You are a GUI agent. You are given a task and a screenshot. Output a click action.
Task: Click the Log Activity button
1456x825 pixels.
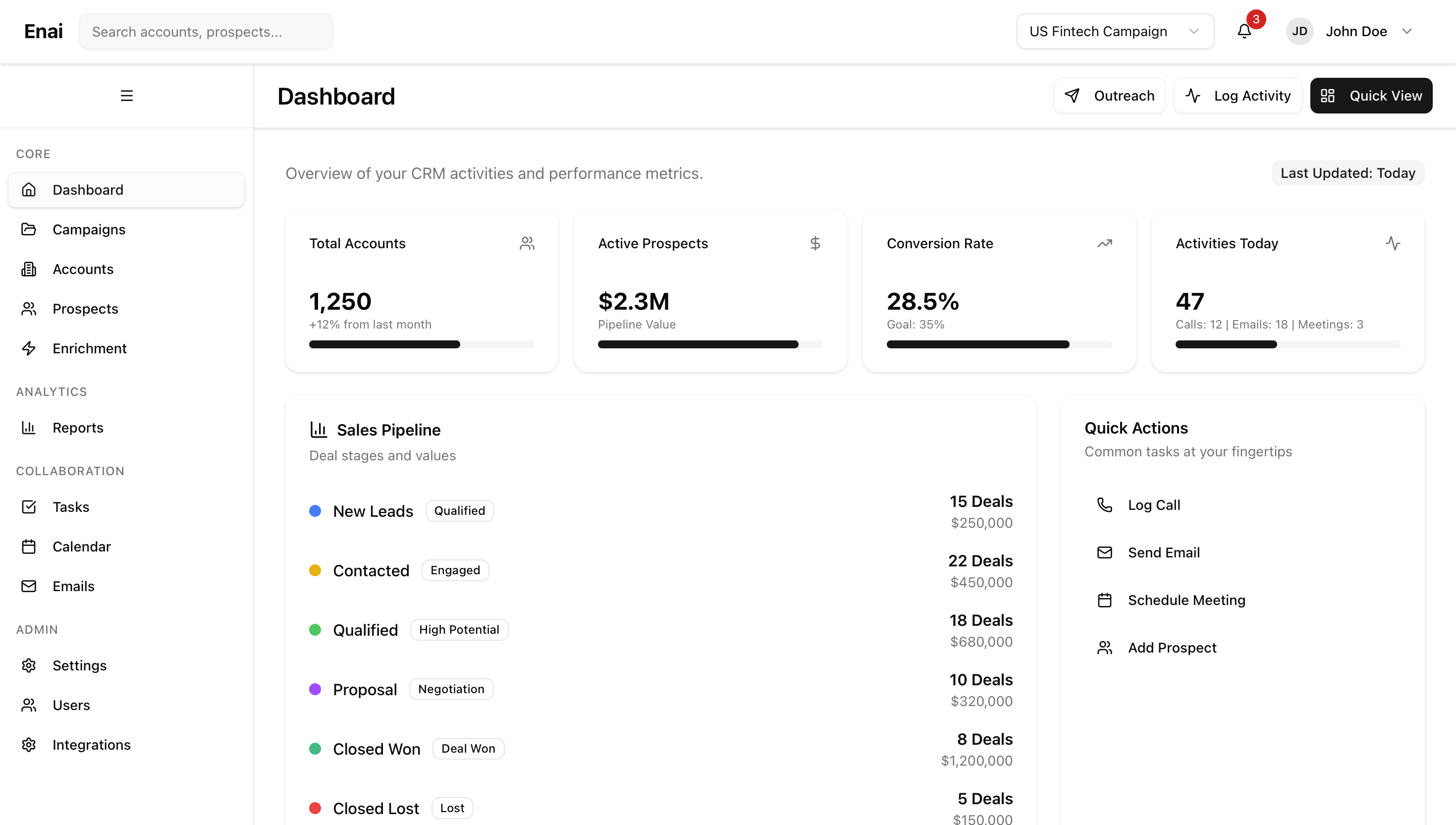click(1238, 96)
